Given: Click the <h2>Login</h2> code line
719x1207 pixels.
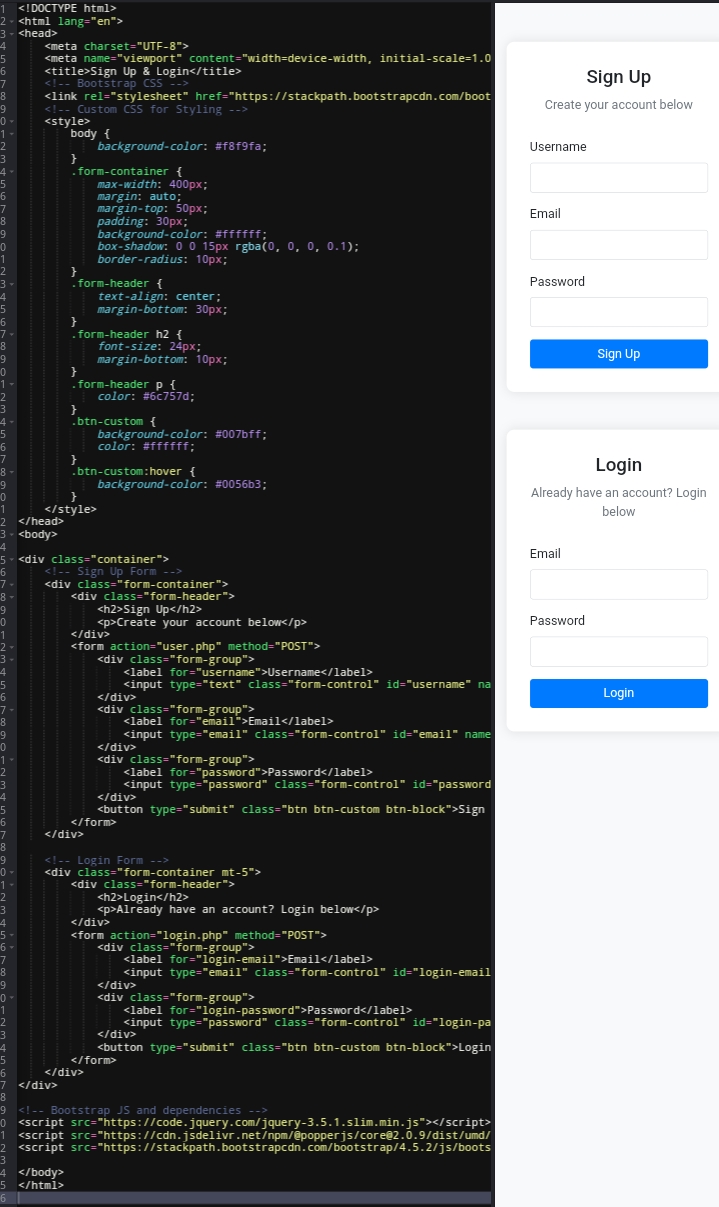Looking at the screenshot, I should (143, 897).
